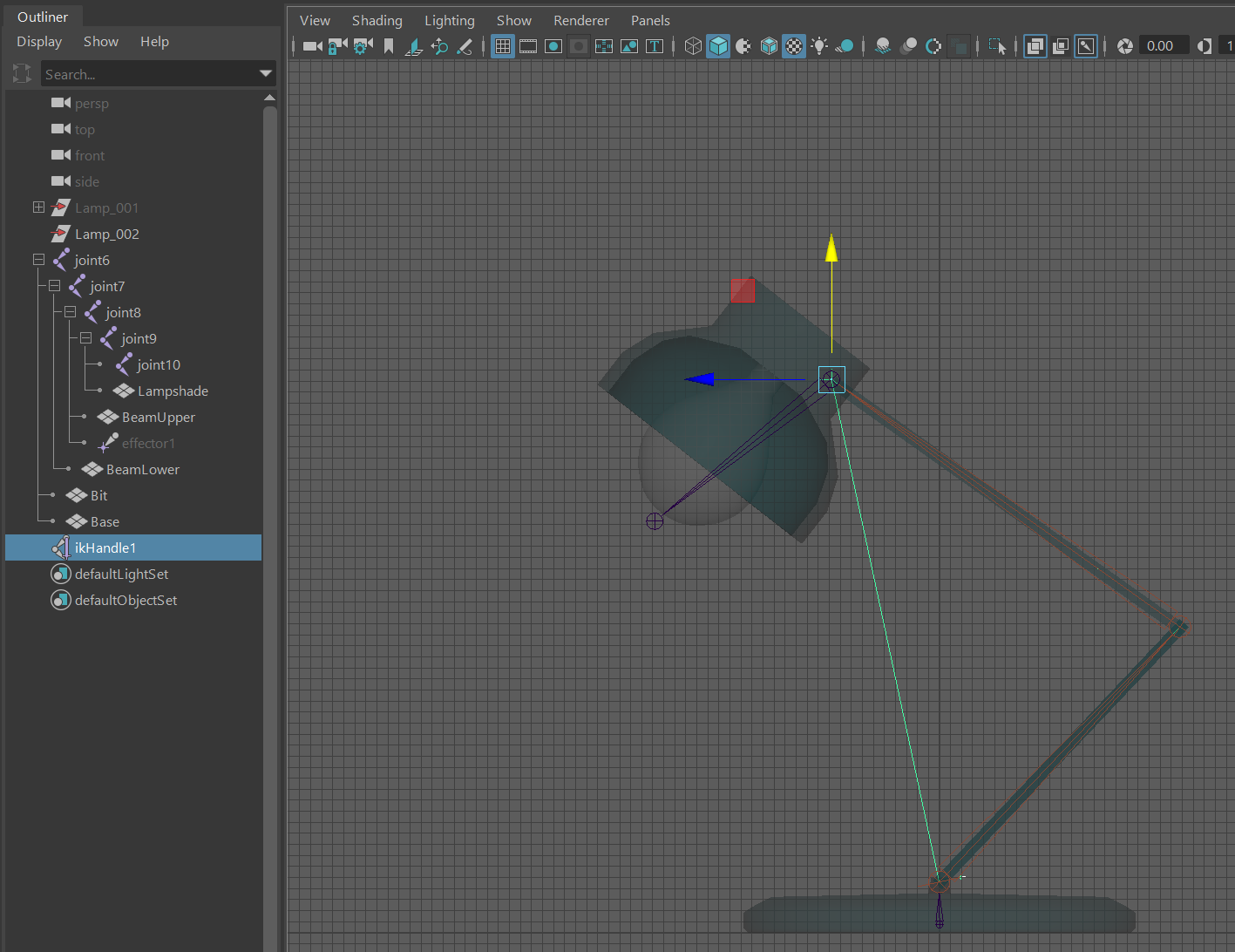Expand the Lamp_001 node in Outliner
This screenshot has width=1235, height=952.
tap(38, 207)
